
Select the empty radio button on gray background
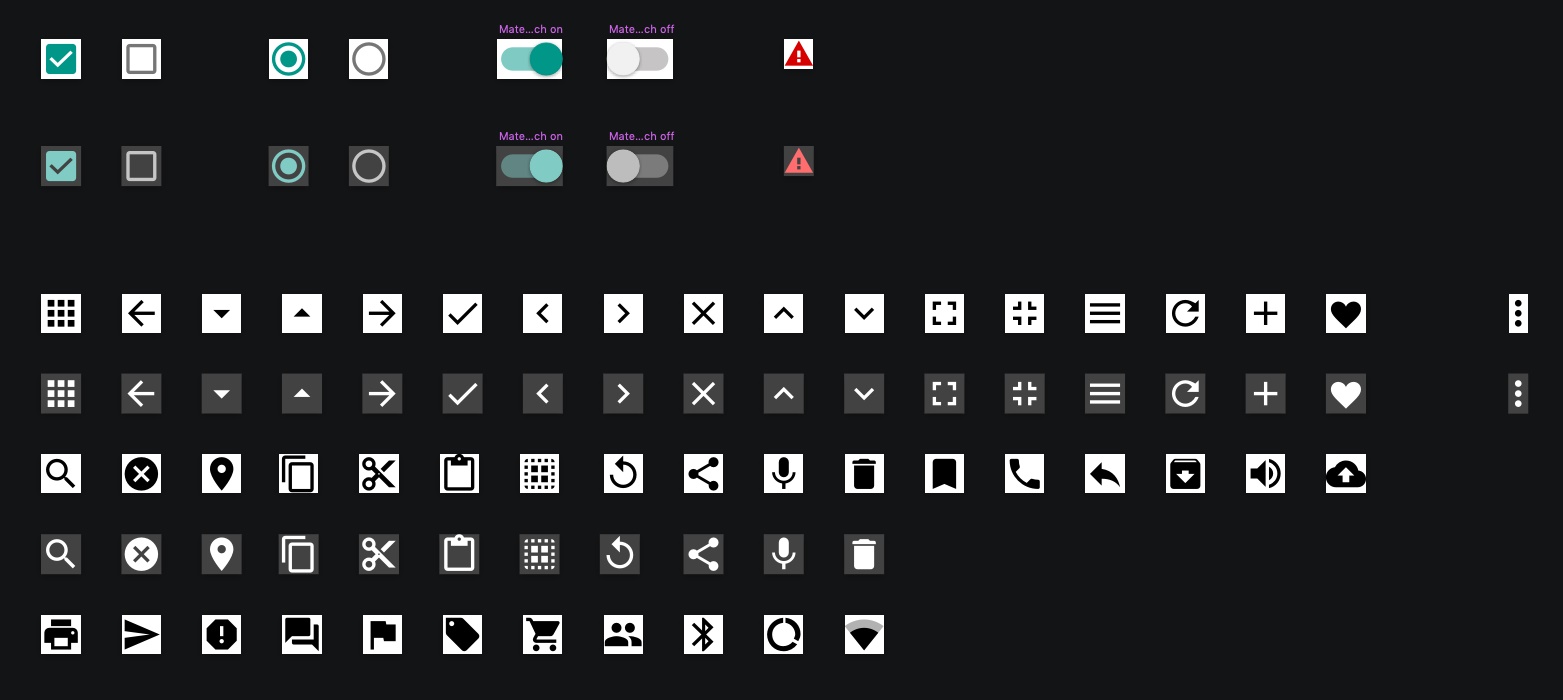point(369,166)
